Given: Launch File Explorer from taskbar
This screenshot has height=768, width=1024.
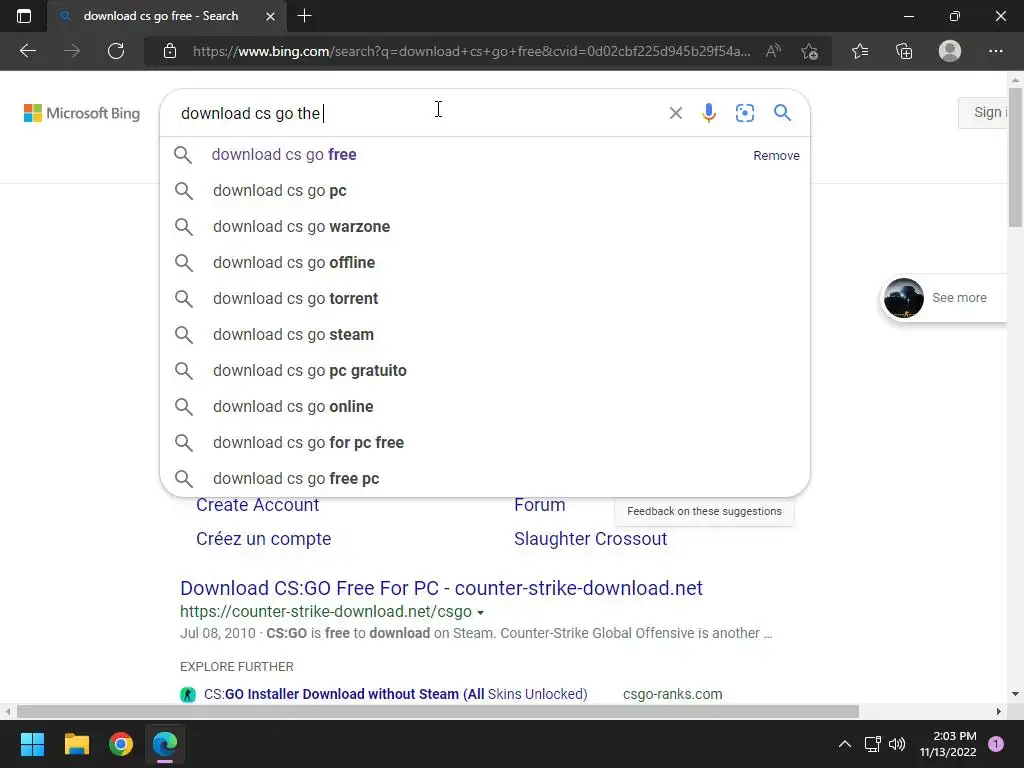Looking at the screenshot, I should click(x=76, y=744).
